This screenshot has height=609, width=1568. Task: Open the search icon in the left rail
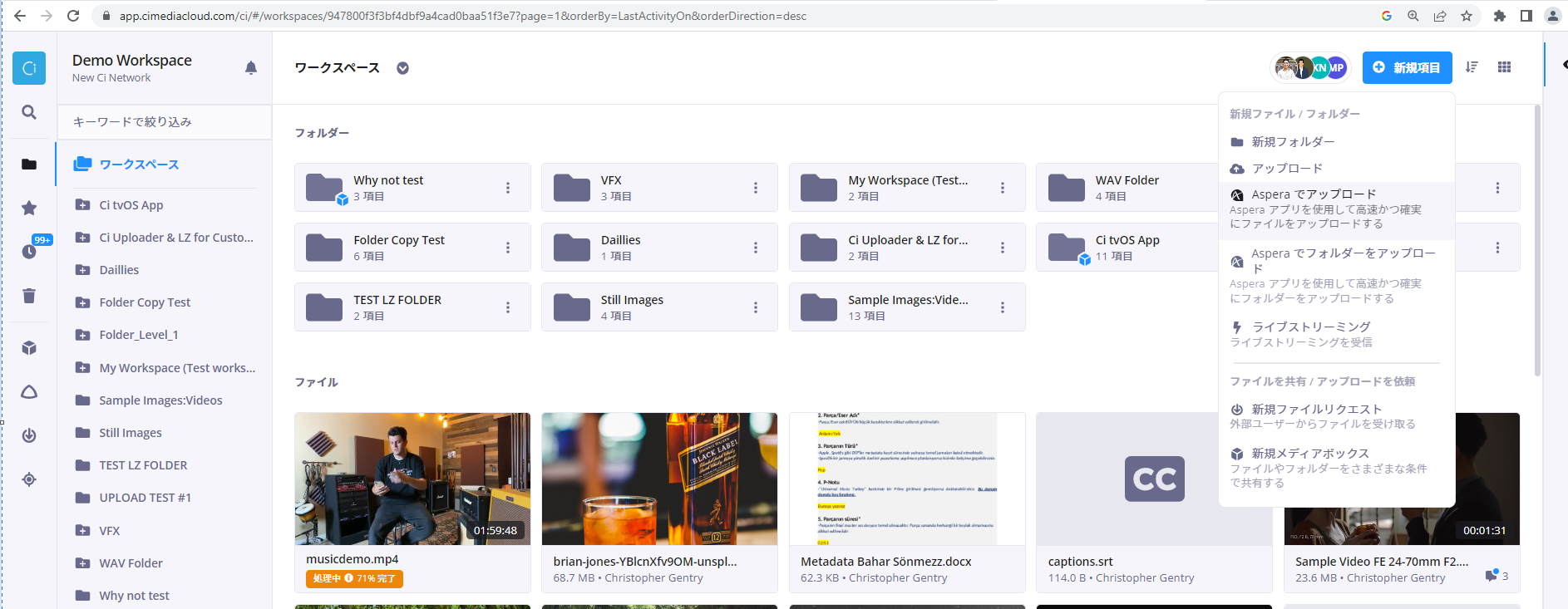29,112
